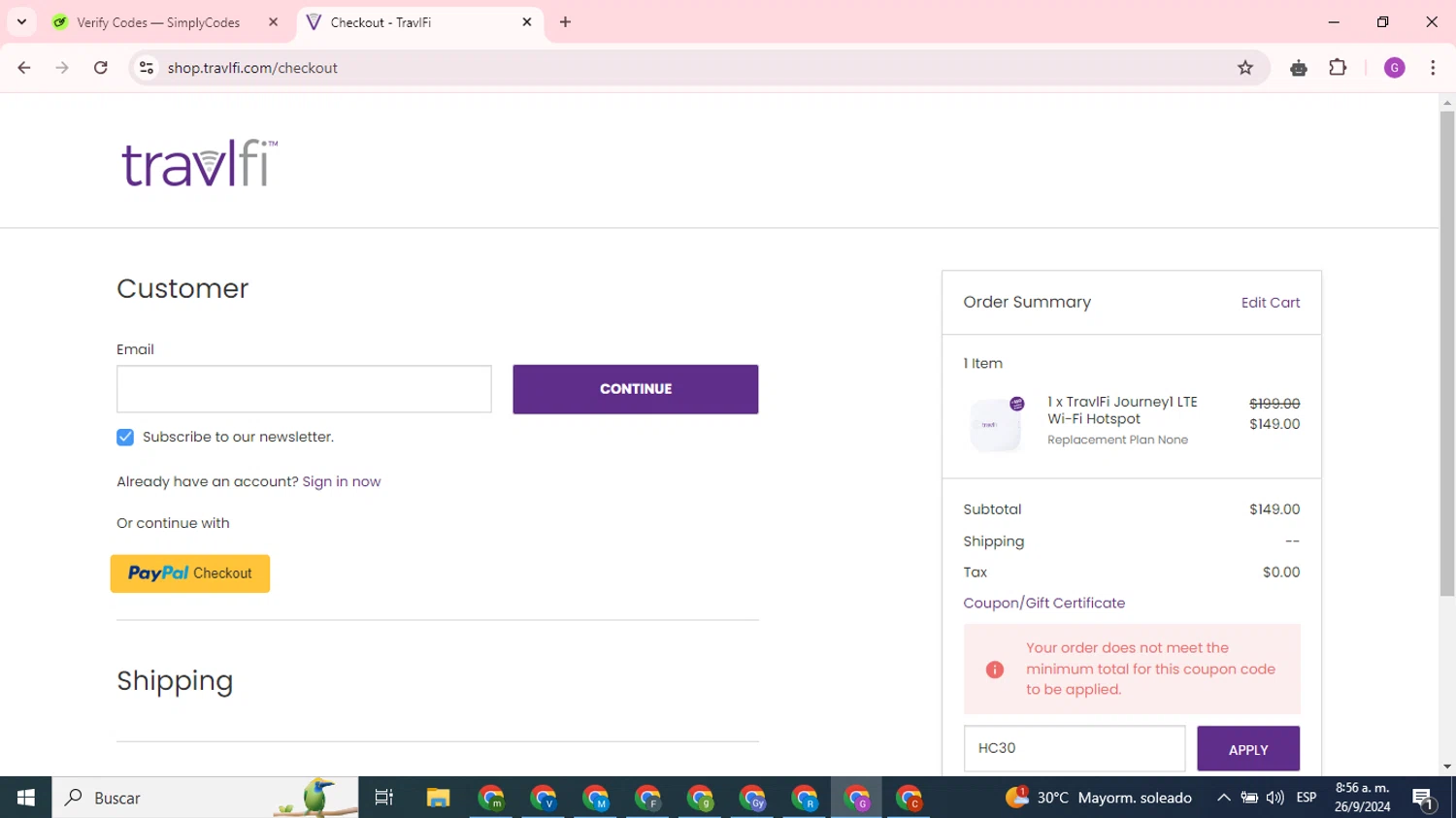Open the Chrome profile avatar G
The height and width of the screenshot is (818, 1456).
(1395, 68)
